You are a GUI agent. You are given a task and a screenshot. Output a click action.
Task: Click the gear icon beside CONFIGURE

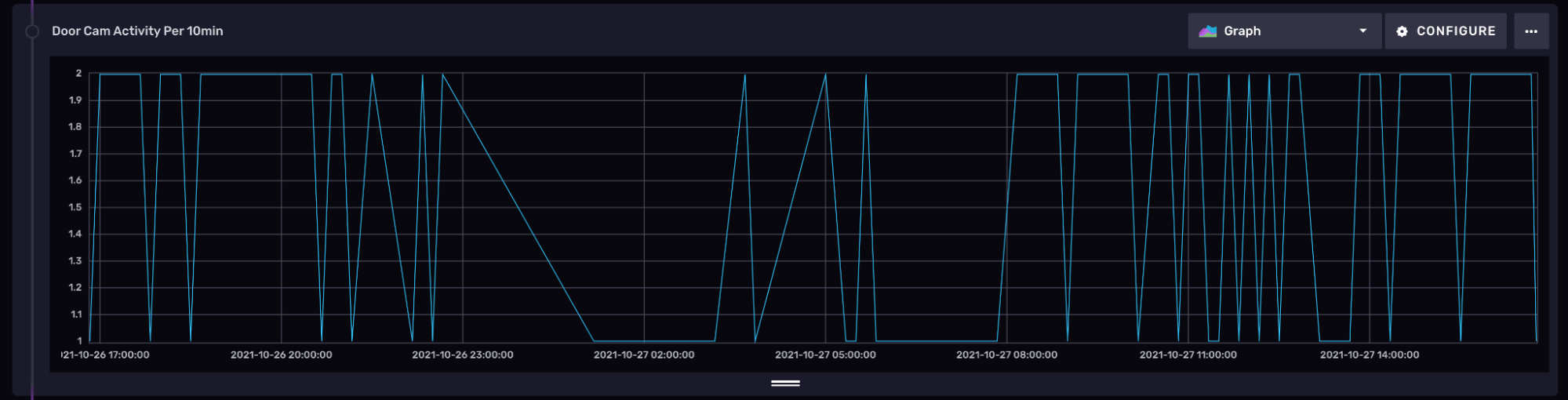[1402, 31]
